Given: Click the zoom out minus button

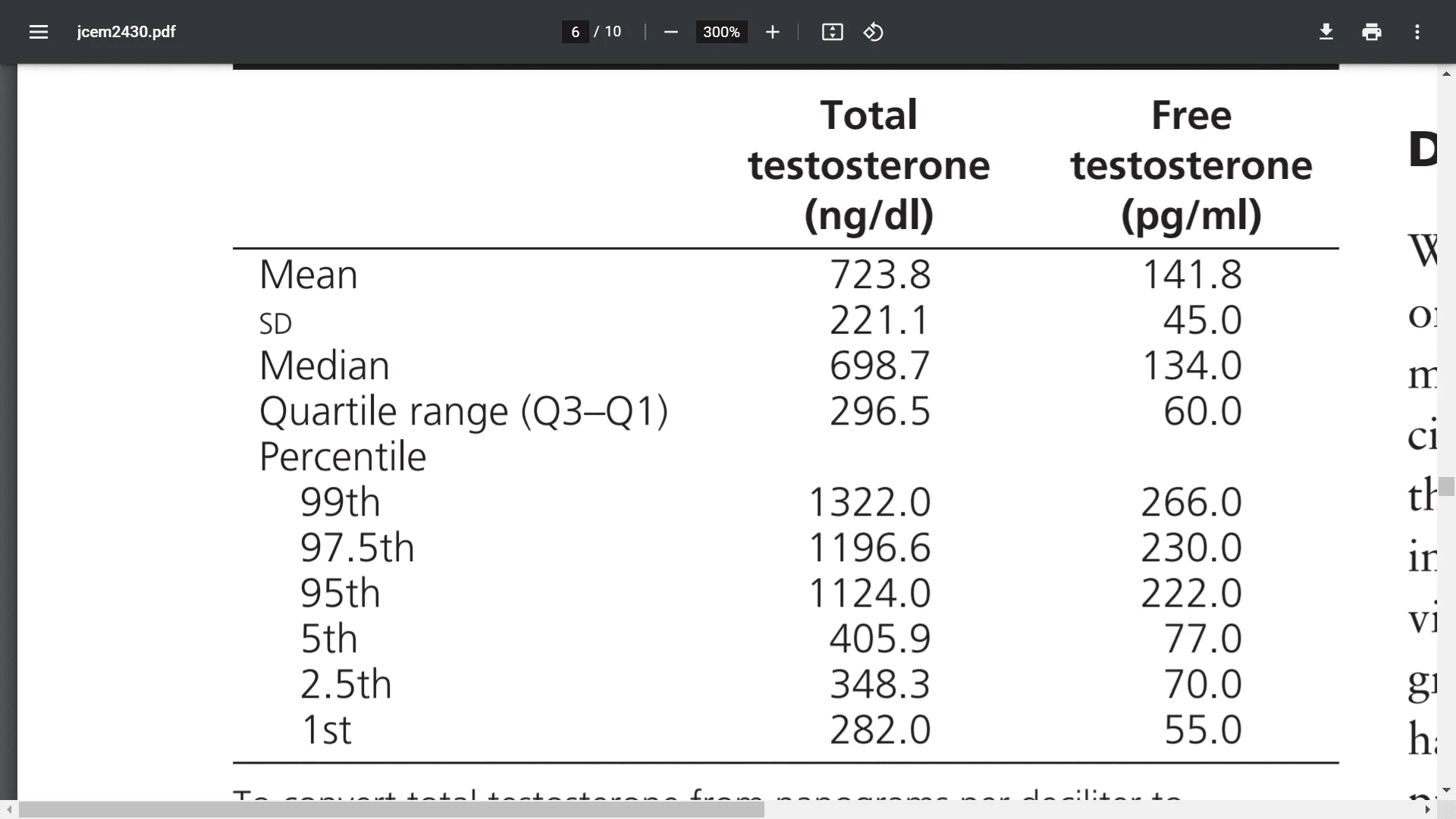Looking at the screenshot, I should [670, 32].
